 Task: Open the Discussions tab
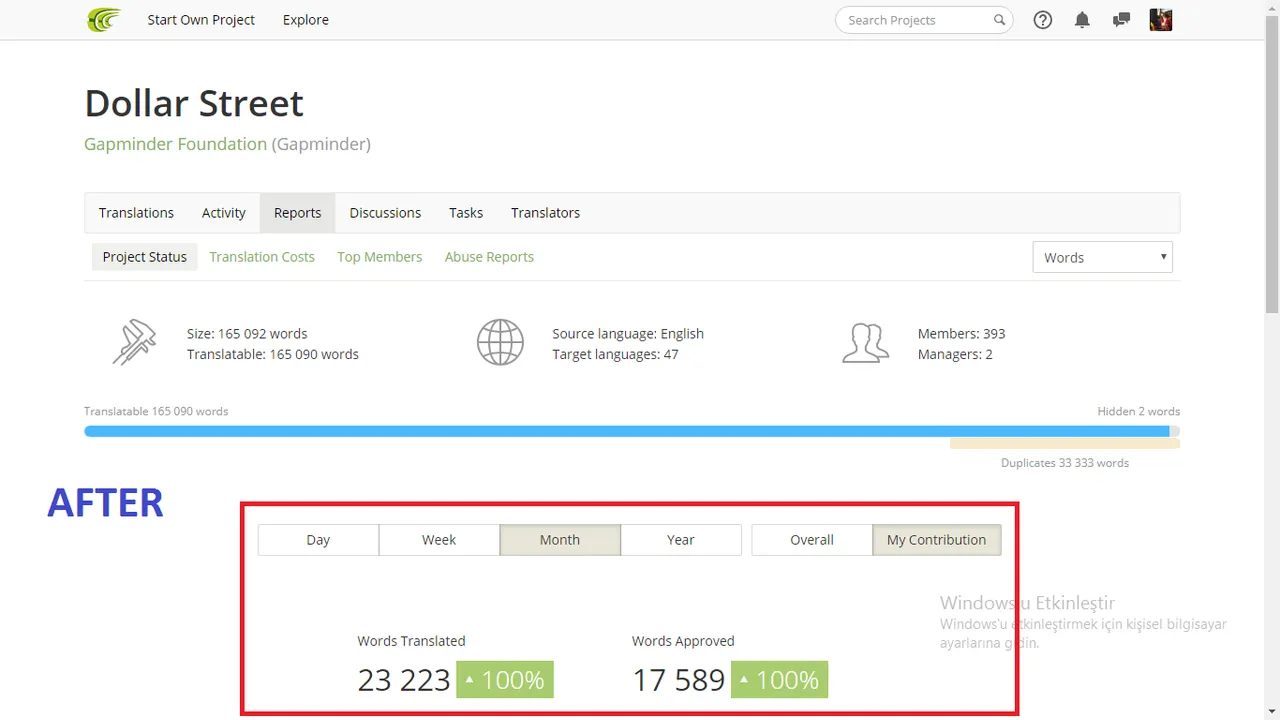pyautogui.click(x=385, y=213)
